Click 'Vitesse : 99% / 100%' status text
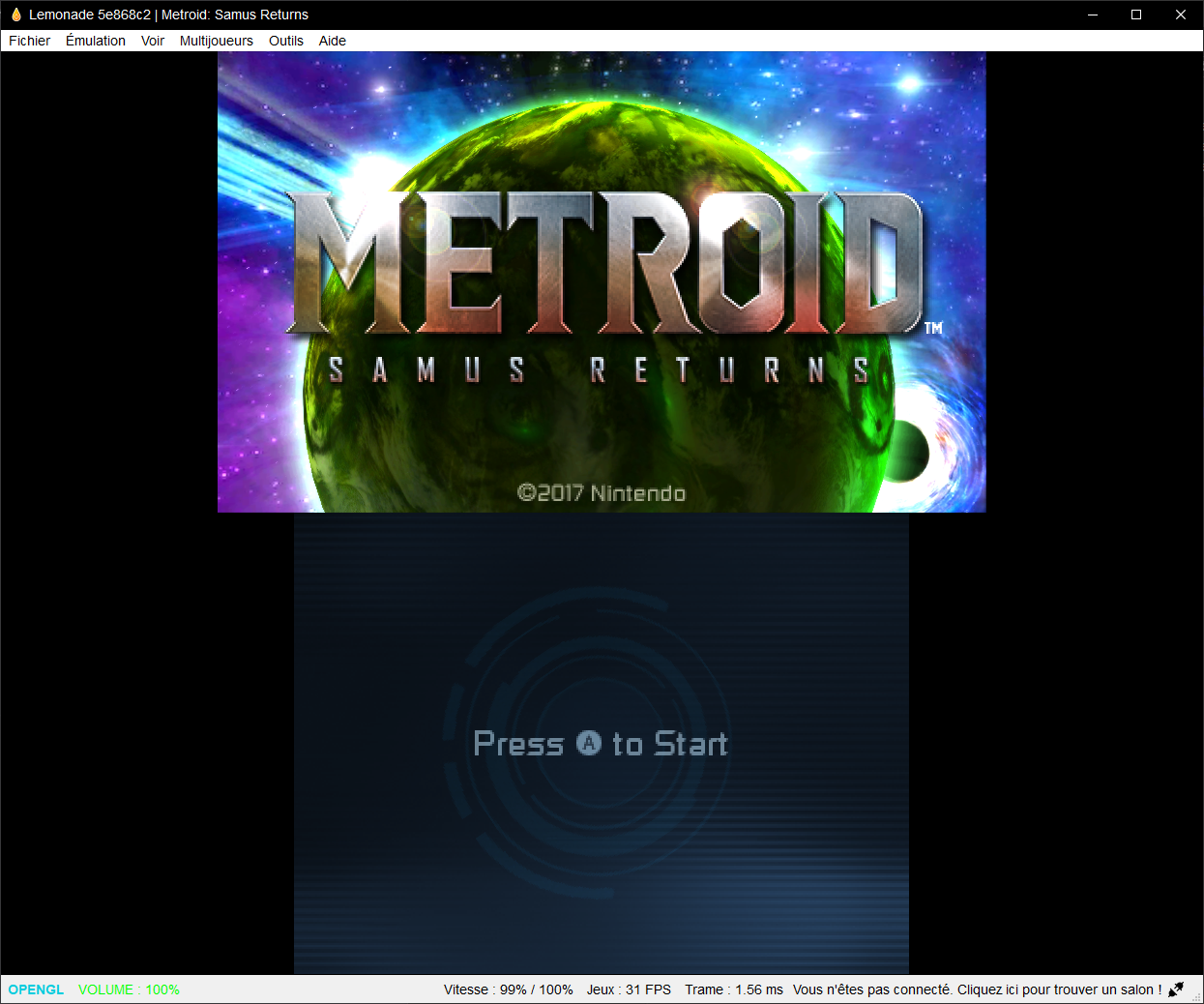The image size is (1204, 1004). (509, 989)
